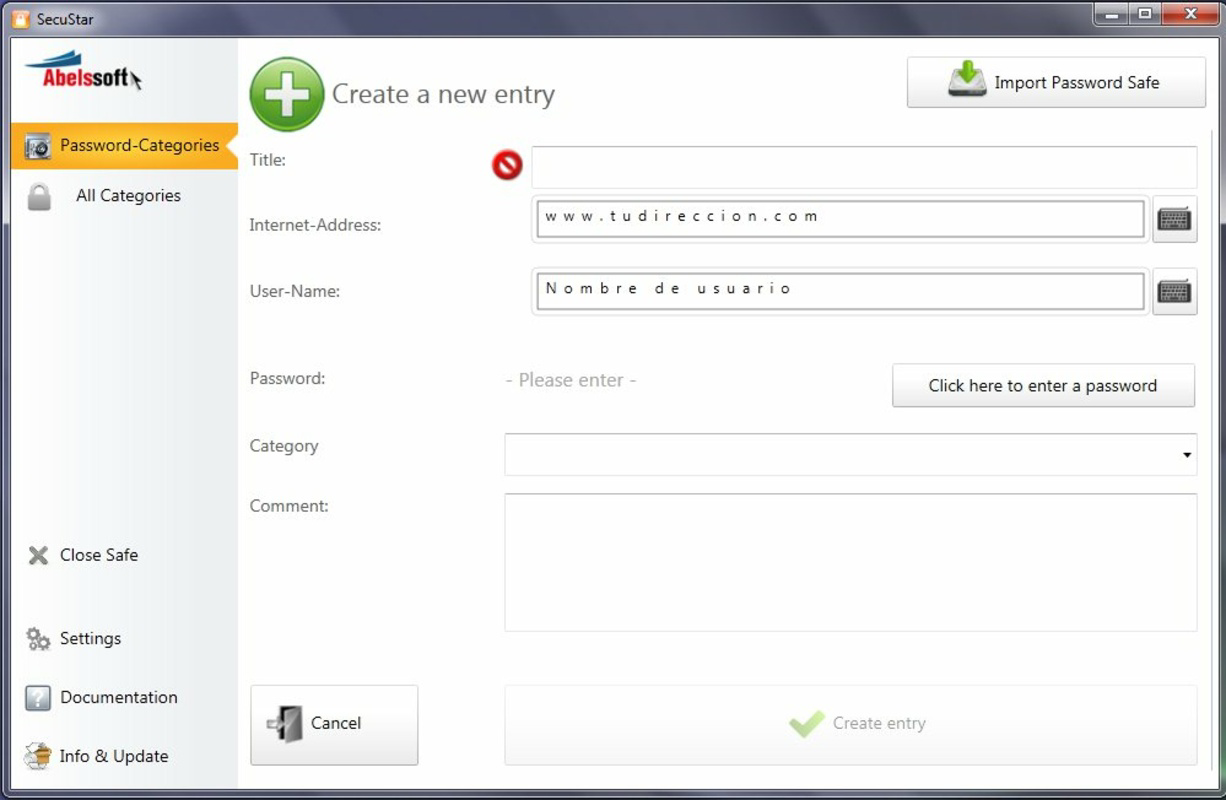Click the green plus Create a new entry icon
1226x800 pixels.
click(287, 95)
